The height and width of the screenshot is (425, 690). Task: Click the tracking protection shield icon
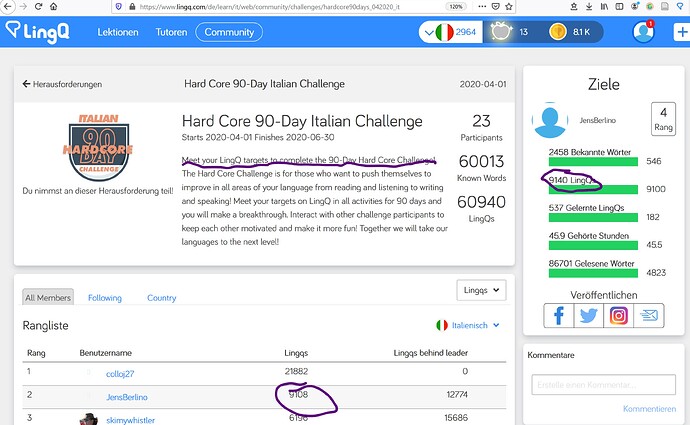tap(118, 7)
